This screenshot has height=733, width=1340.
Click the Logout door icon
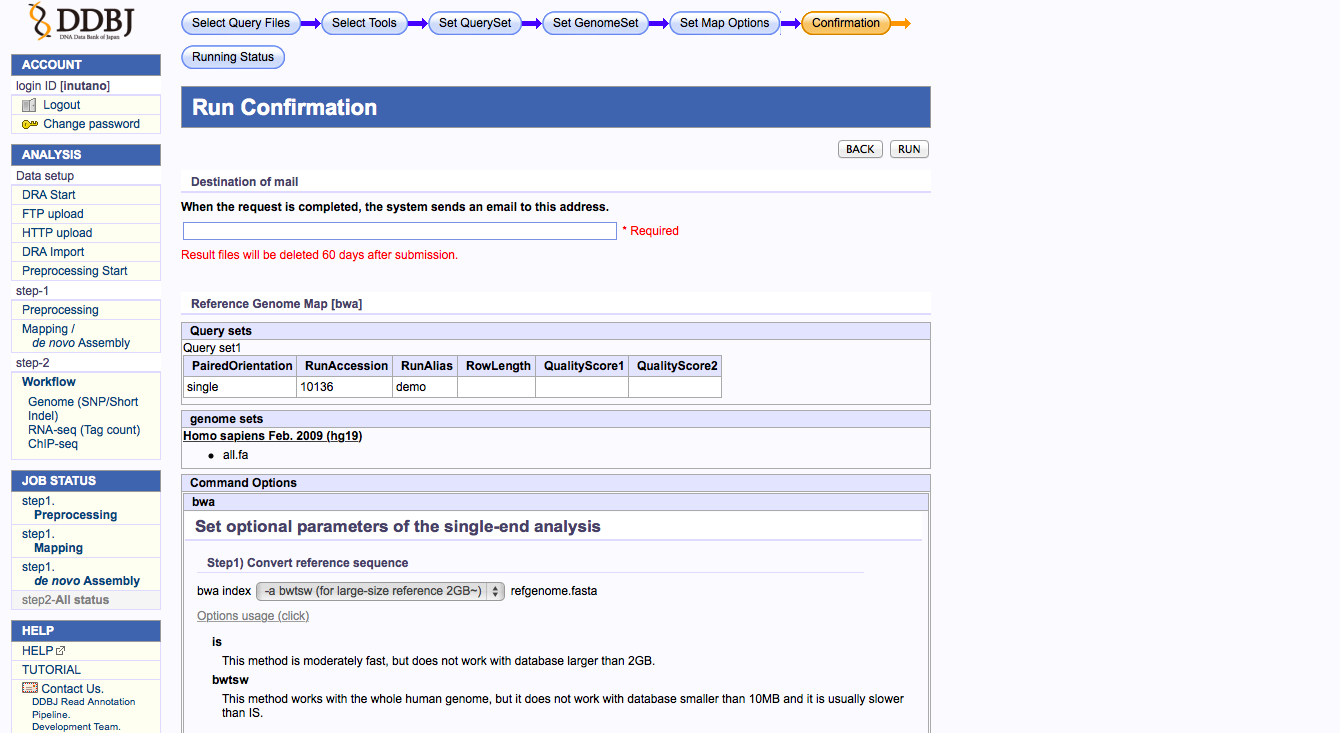(29, 105)
